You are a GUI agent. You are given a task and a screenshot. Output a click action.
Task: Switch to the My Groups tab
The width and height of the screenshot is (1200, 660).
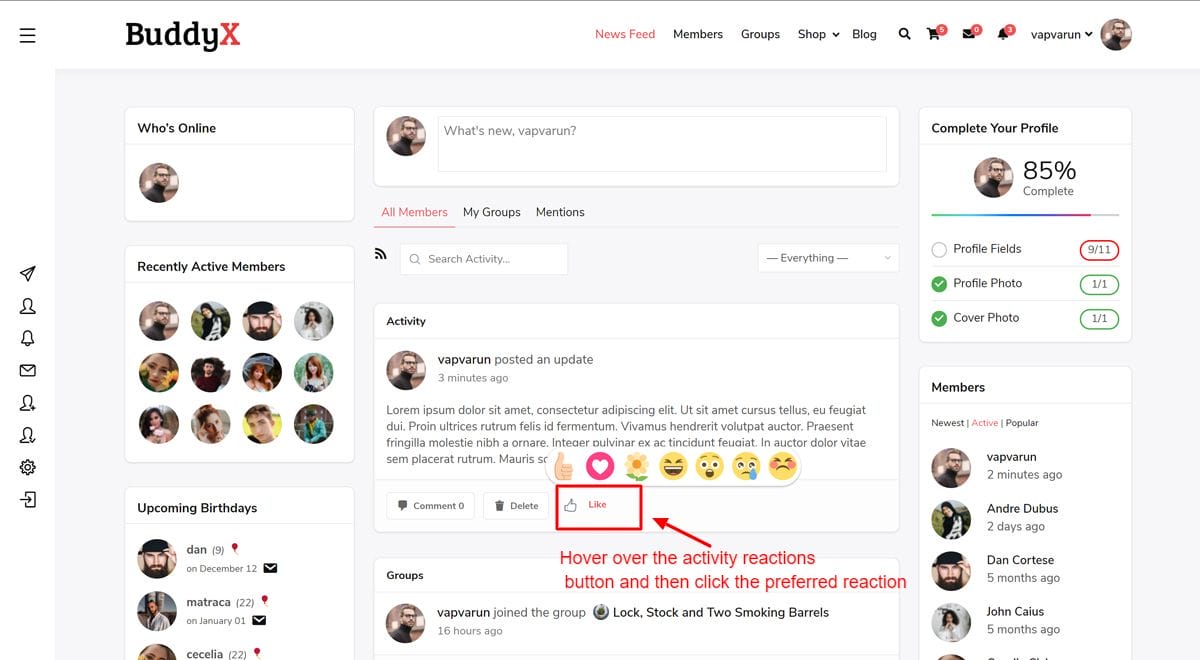491,212
